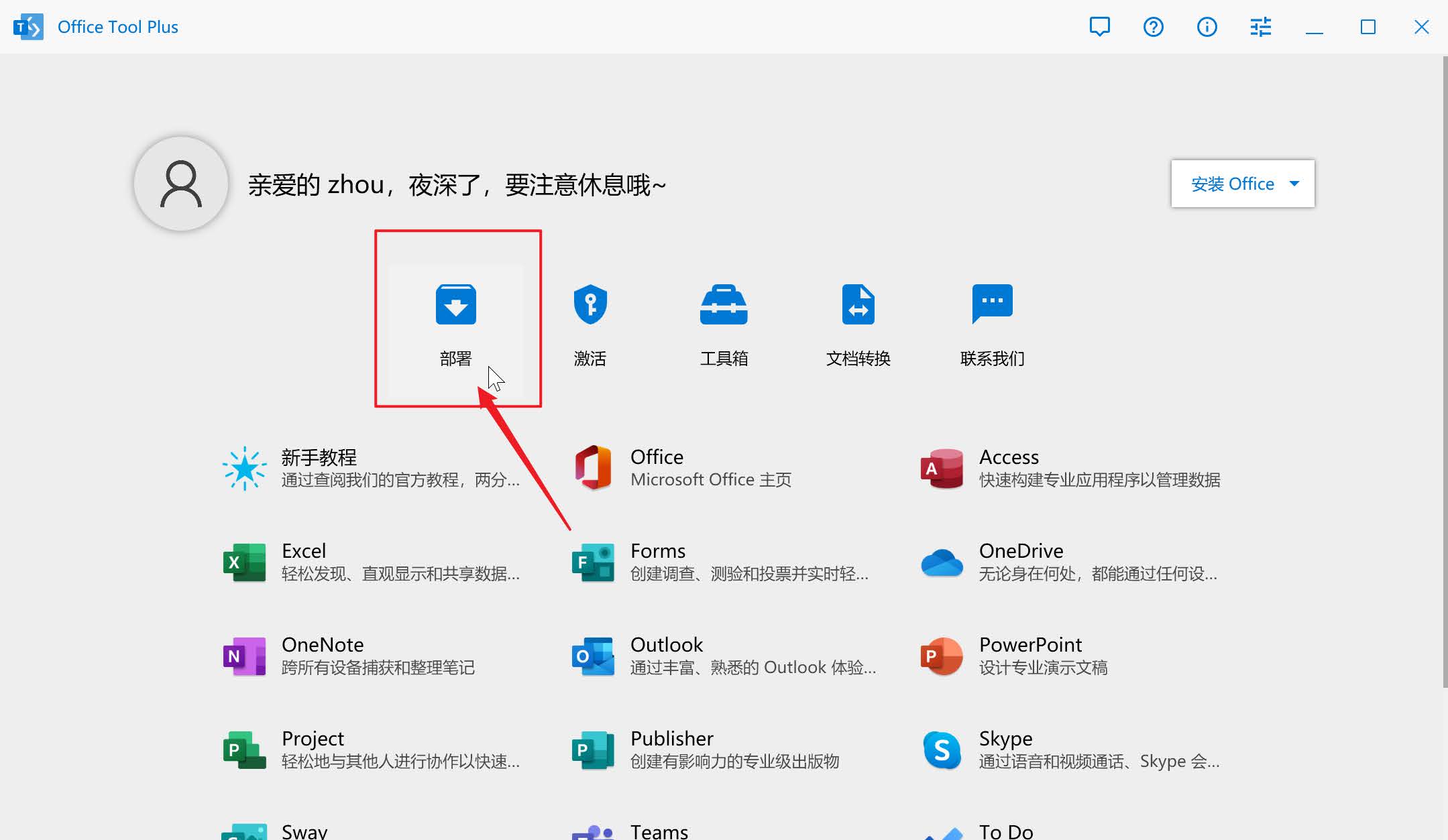Open the 部署 (Deploy) tile
Screen dimensions: 1448x840
(x=456, y=330)
